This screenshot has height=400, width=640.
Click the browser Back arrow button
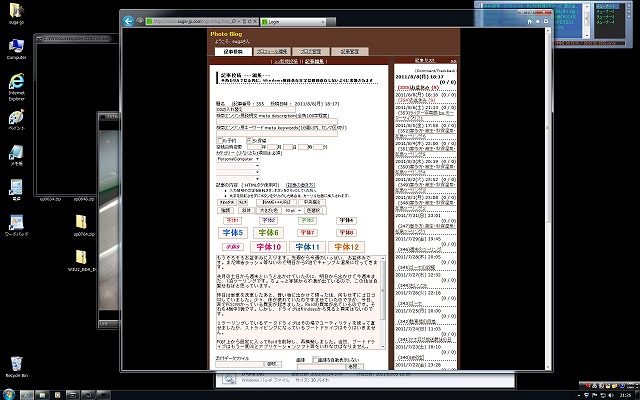128,21
